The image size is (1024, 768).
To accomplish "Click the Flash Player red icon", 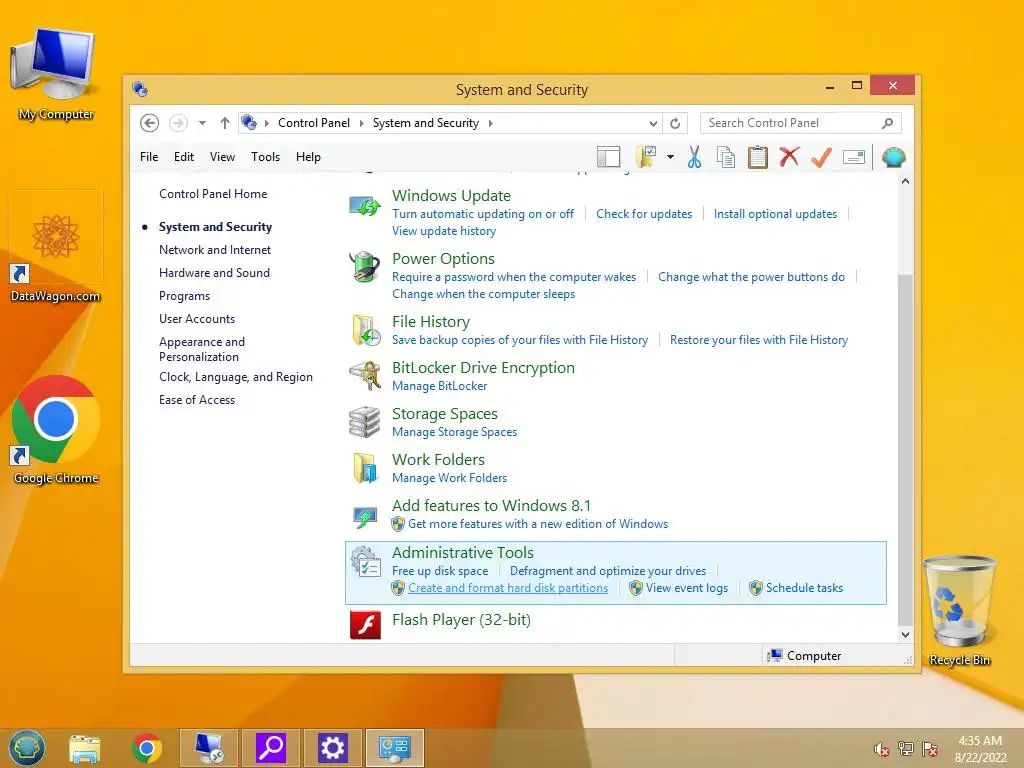I will click(x=366, y=624).
